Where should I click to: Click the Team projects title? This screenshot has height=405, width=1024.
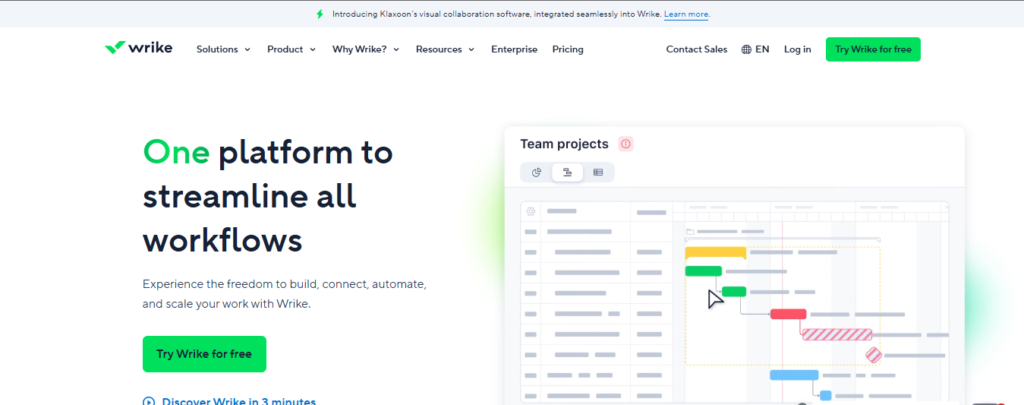[x=564, y=144]
